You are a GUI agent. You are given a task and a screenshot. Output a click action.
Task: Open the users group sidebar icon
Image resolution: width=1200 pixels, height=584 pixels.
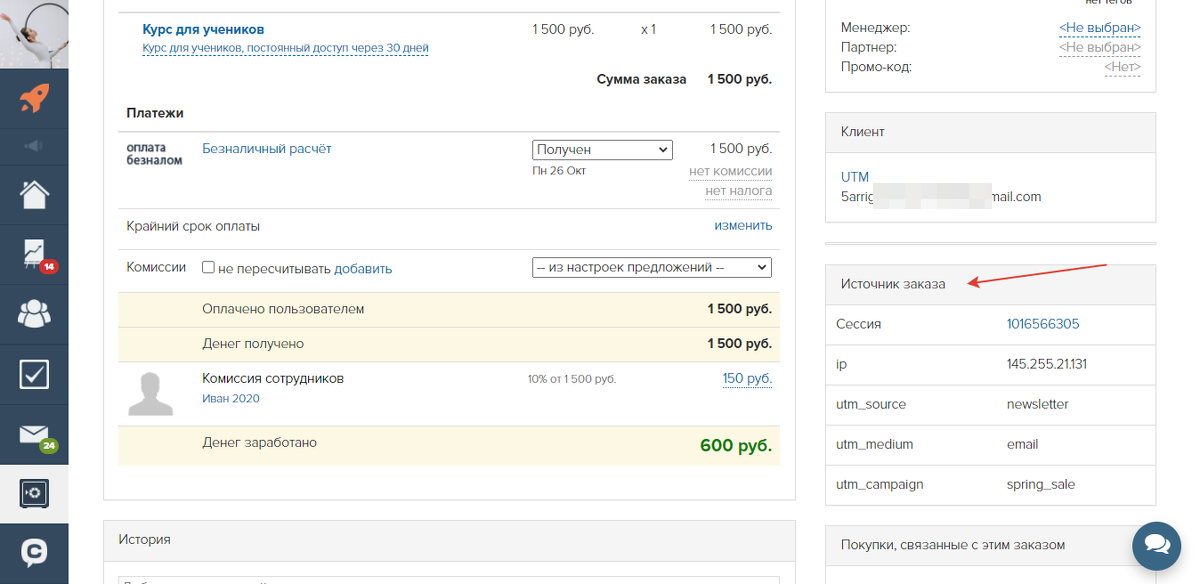tap(34, 314)
